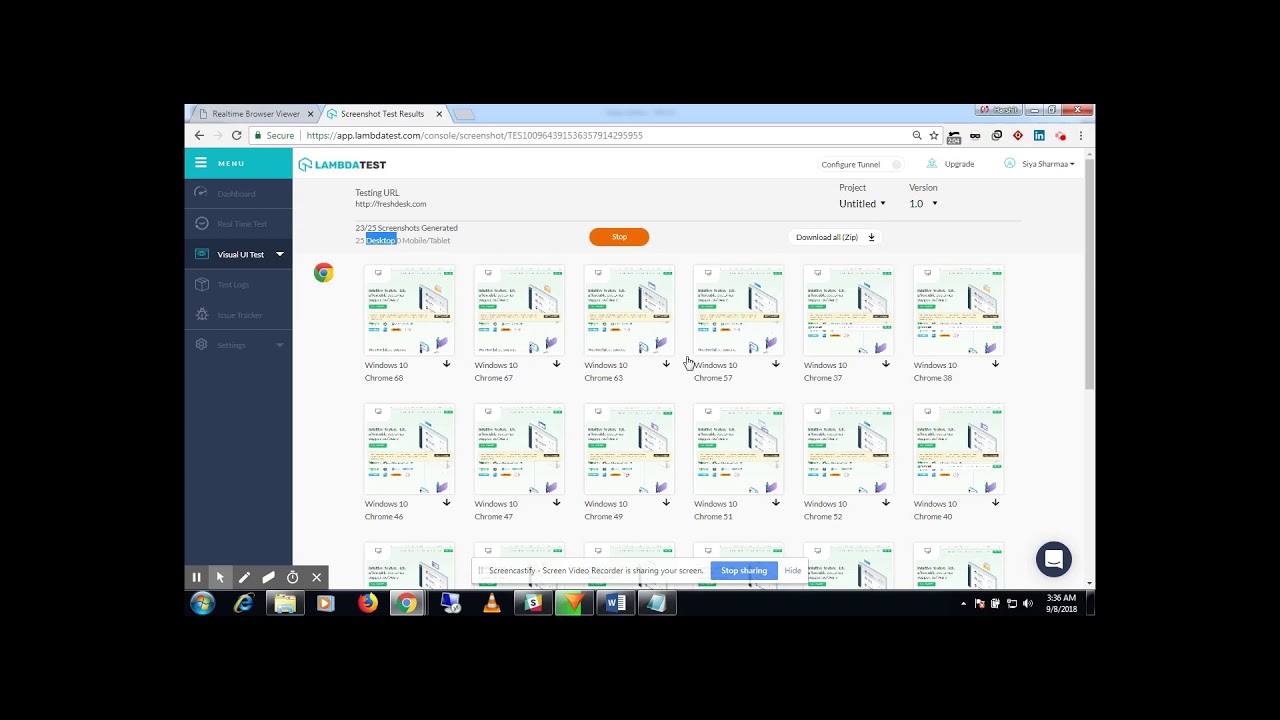Select the Screenshot Test Results tab
The height and width of the screenshot is (720, 1280).
tap(383, 114)
